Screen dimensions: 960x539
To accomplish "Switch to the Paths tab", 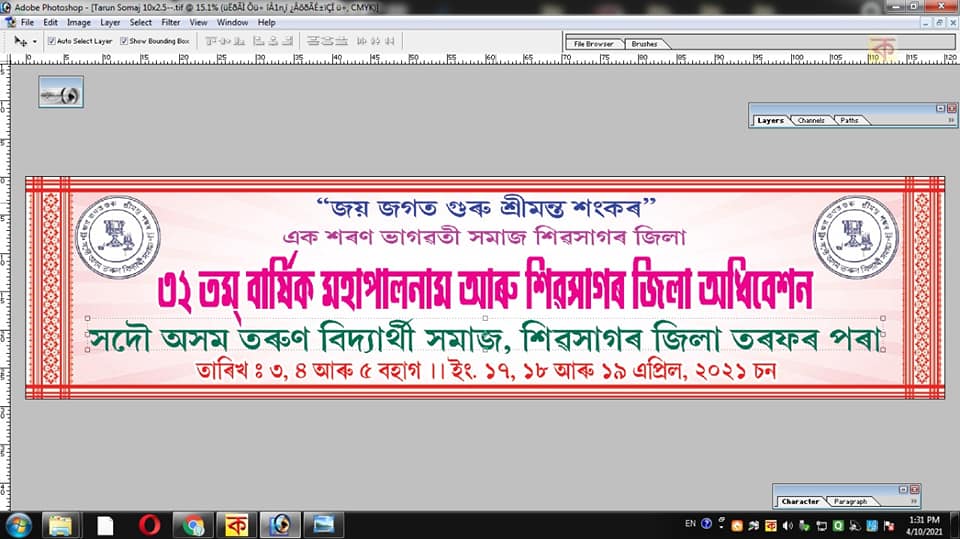I will 849,121.
